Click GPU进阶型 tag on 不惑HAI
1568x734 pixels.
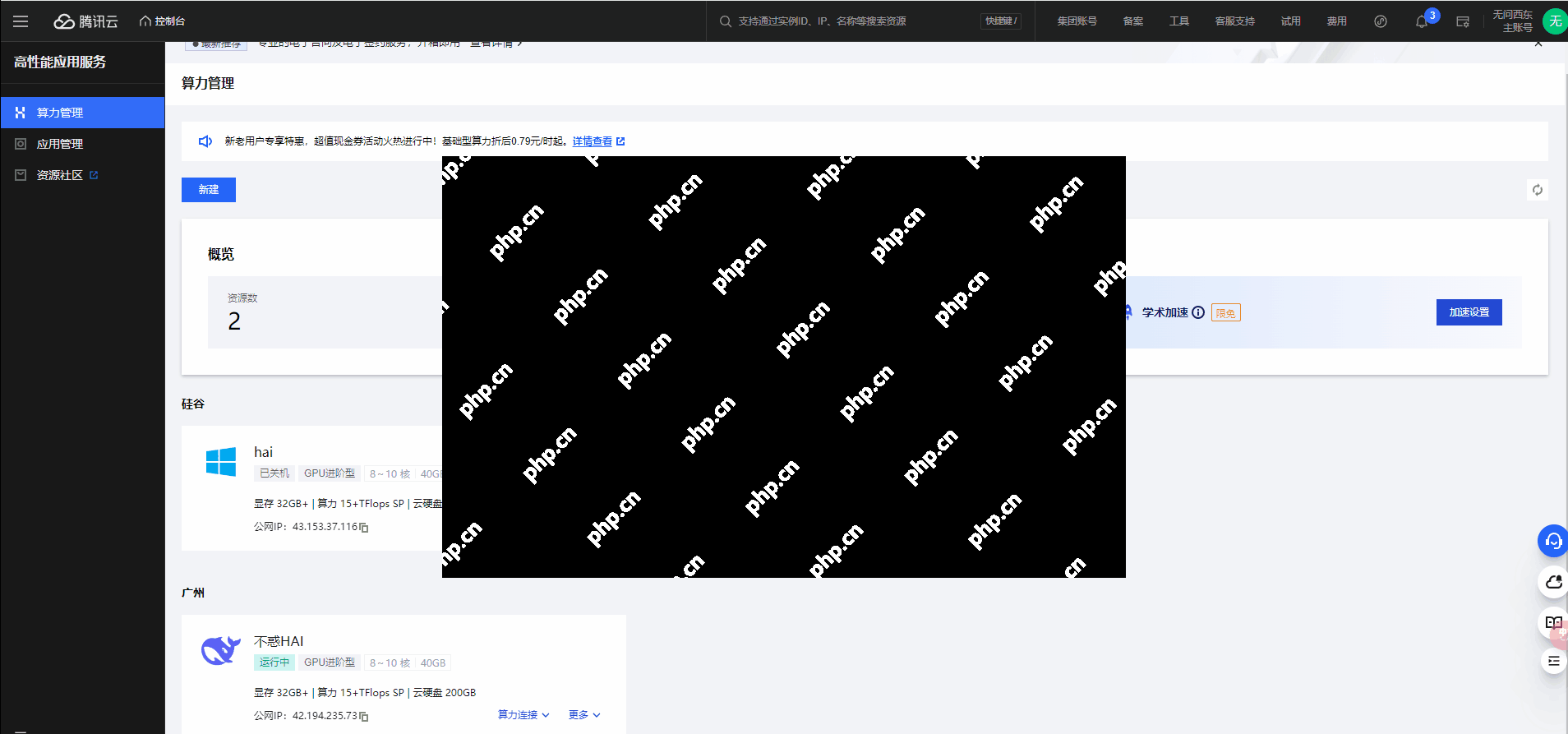coord(330,662)
